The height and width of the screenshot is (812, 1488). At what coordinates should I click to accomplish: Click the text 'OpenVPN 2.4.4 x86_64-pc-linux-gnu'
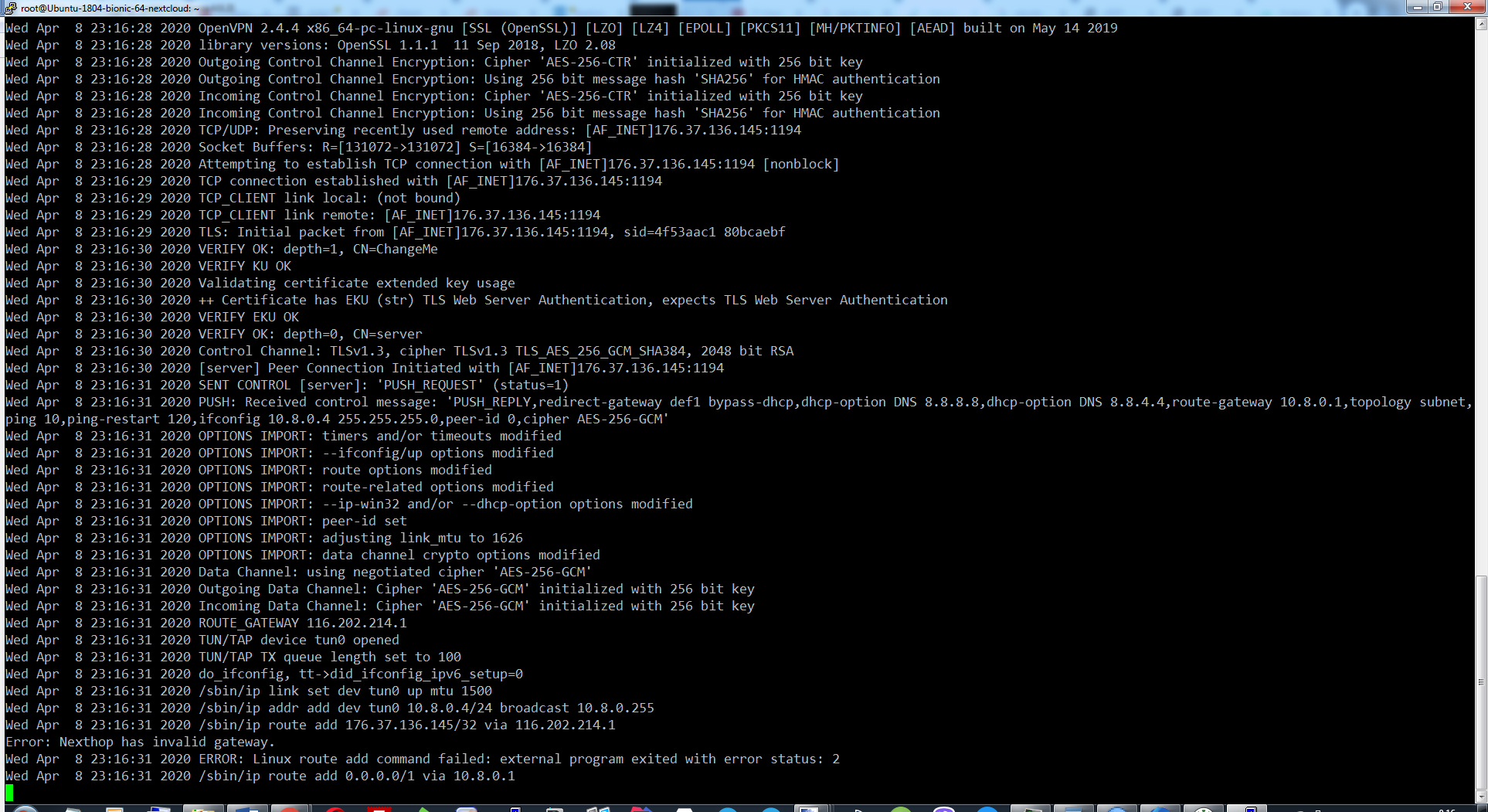326,28
